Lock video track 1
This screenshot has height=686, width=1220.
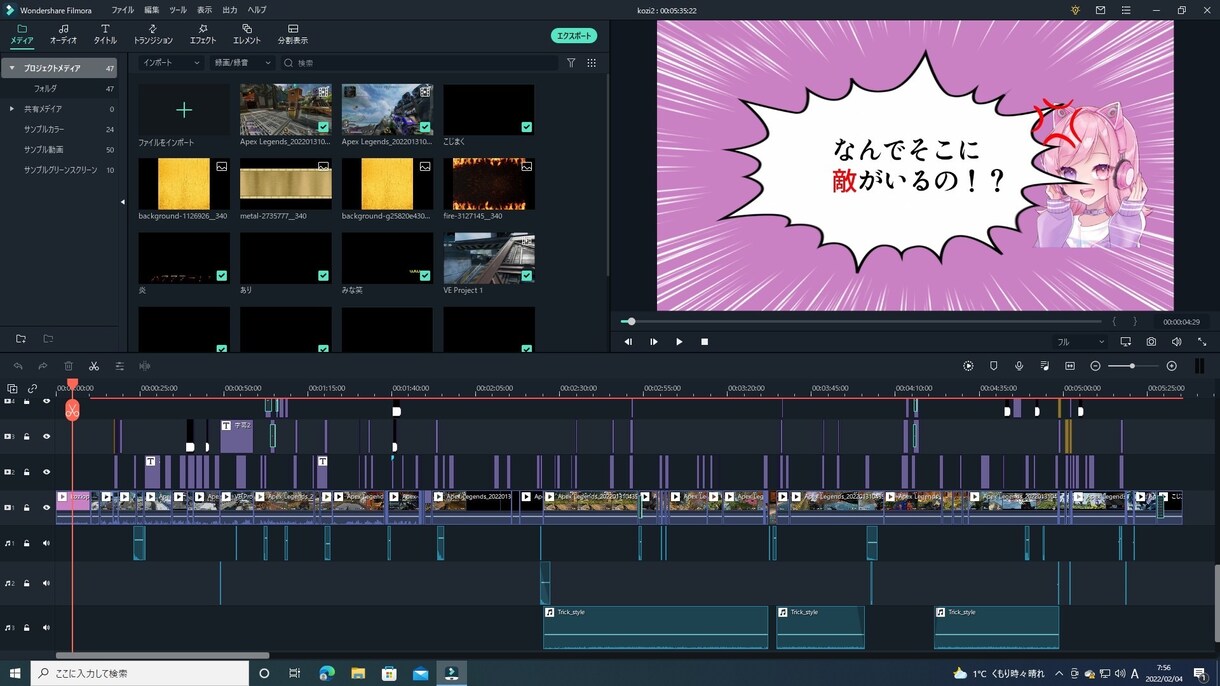(27, 507)
